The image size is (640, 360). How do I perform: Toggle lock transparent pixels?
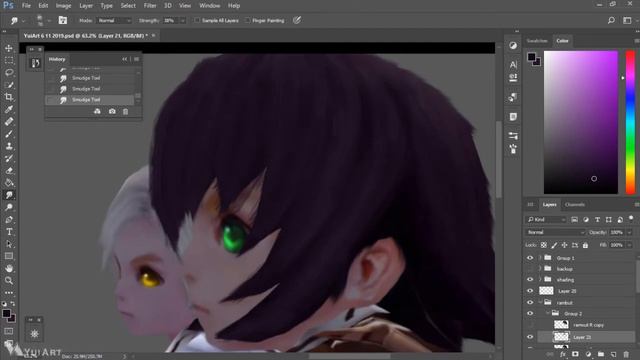(544, 245)
